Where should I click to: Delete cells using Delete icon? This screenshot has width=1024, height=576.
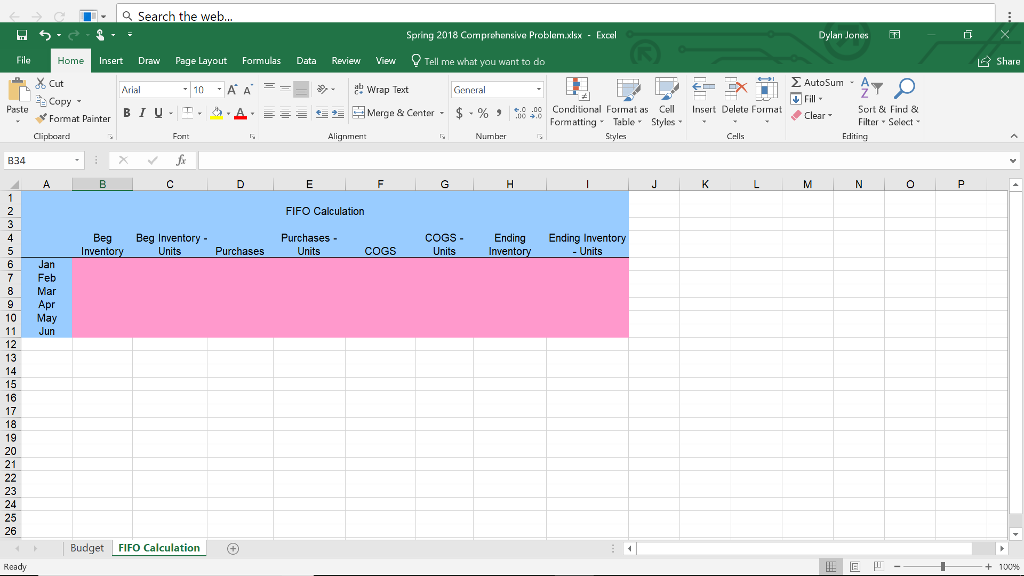735,95
